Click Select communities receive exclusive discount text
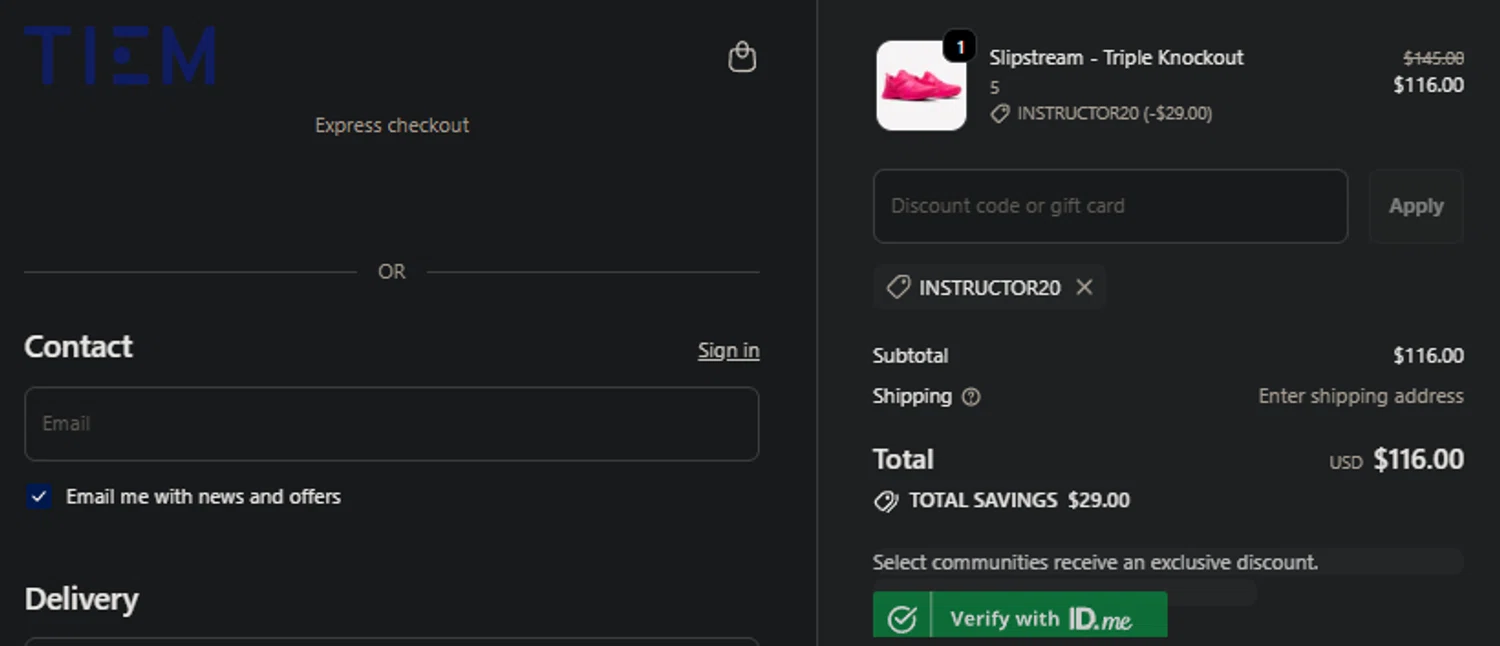The height and width of the screenshot is (646, 1500). click(1095, 562)
